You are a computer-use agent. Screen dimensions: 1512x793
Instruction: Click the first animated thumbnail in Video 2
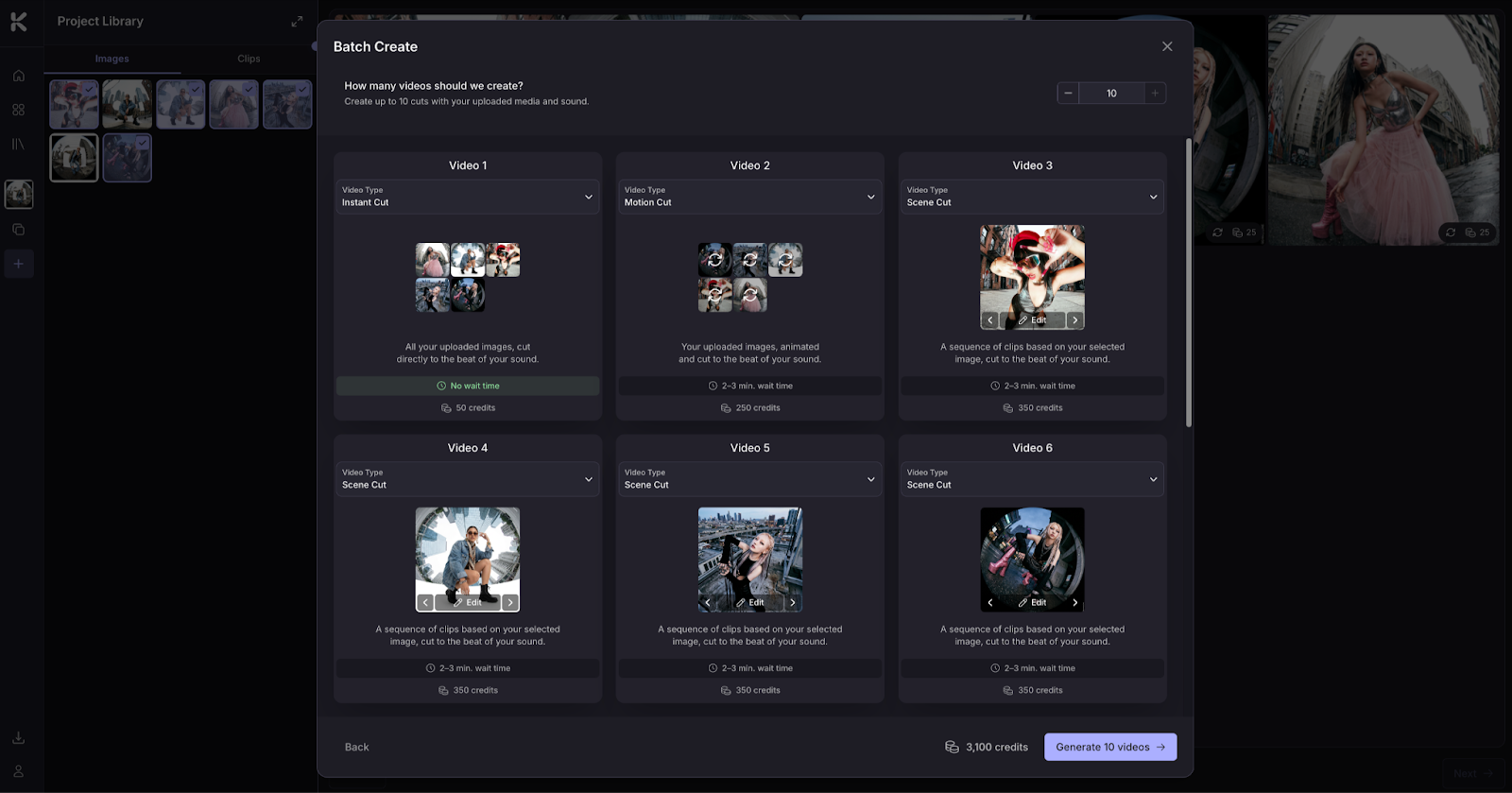click(x=715, y=260)
